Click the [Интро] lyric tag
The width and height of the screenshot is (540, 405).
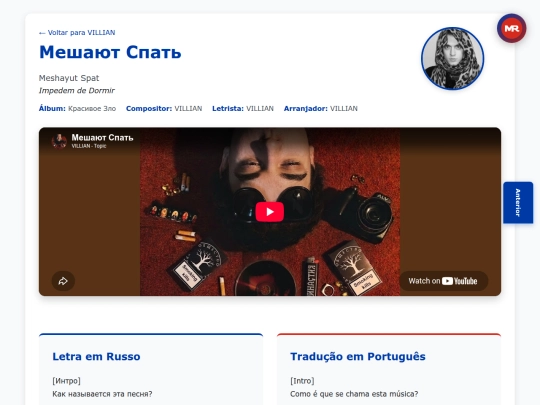coord(66,381)
